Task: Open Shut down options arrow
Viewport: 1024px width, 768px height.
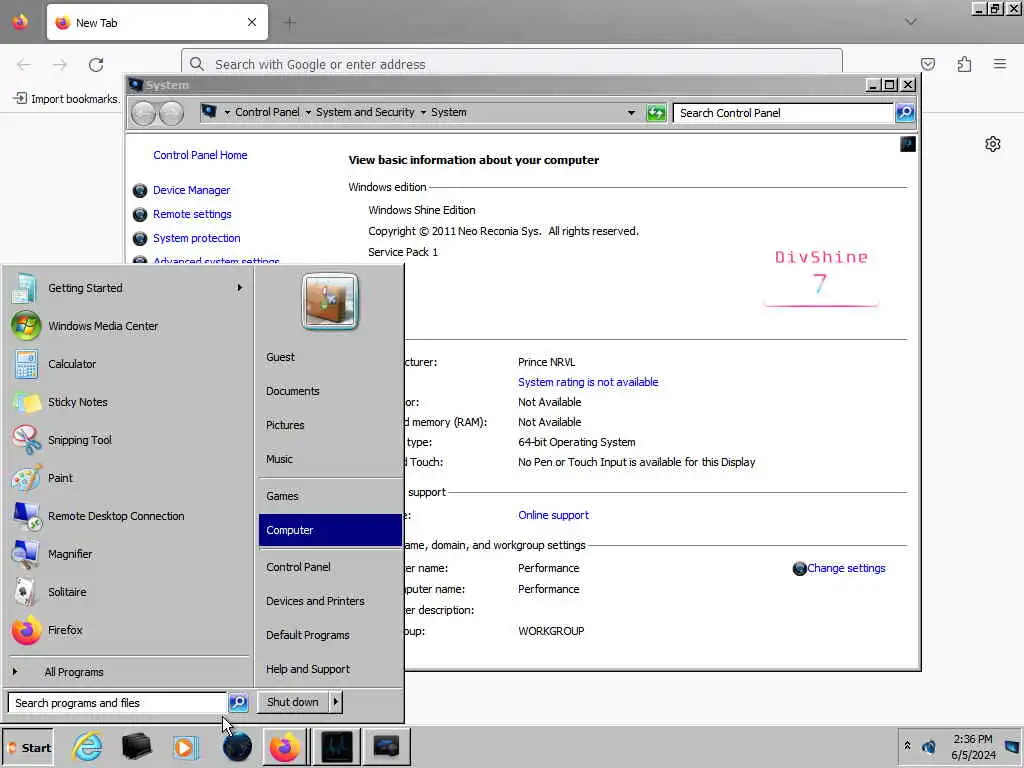Action: 336,702
